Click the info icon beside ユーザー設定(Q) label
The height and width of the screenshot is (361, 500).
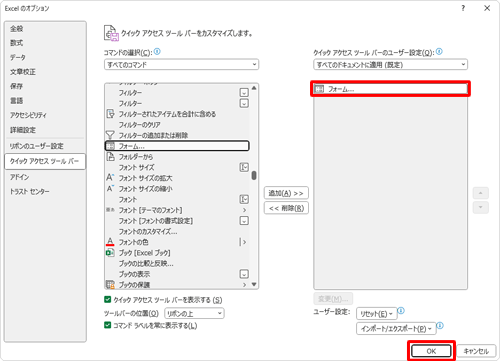pyautogui.click(x=439, y=52)
